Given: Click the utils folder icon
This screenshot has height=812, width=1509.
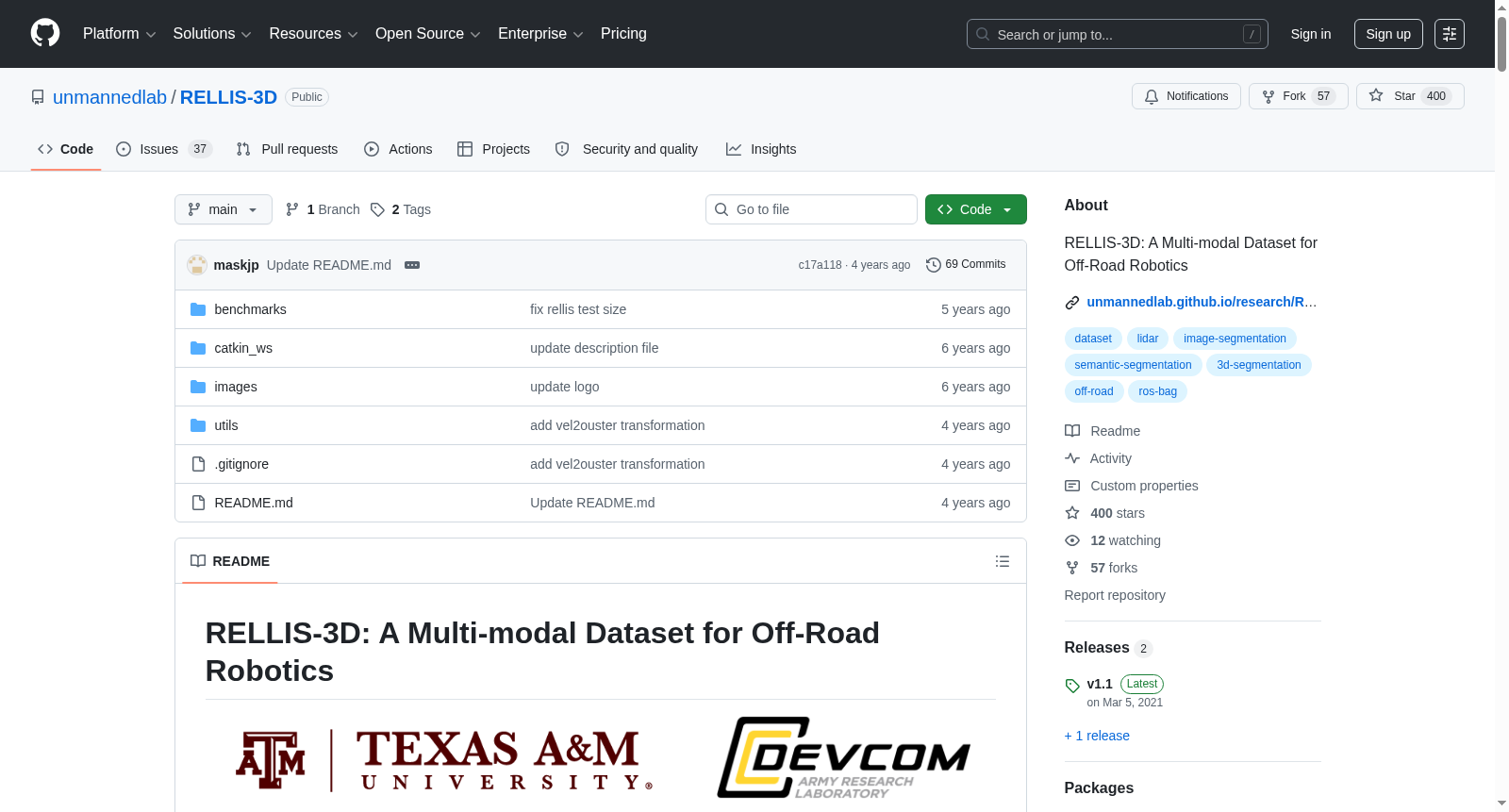Looking at the screenshot, I should click(x=198, y=425).
